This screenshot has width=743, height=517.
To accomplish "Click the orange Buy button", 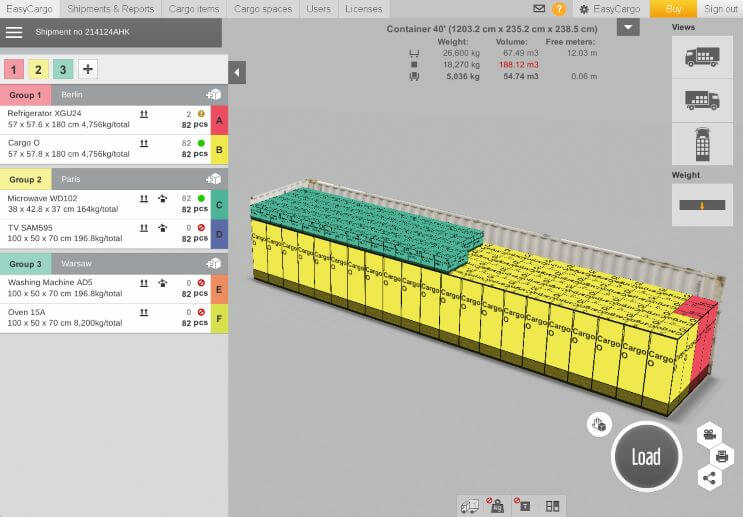I will point(673,9).
